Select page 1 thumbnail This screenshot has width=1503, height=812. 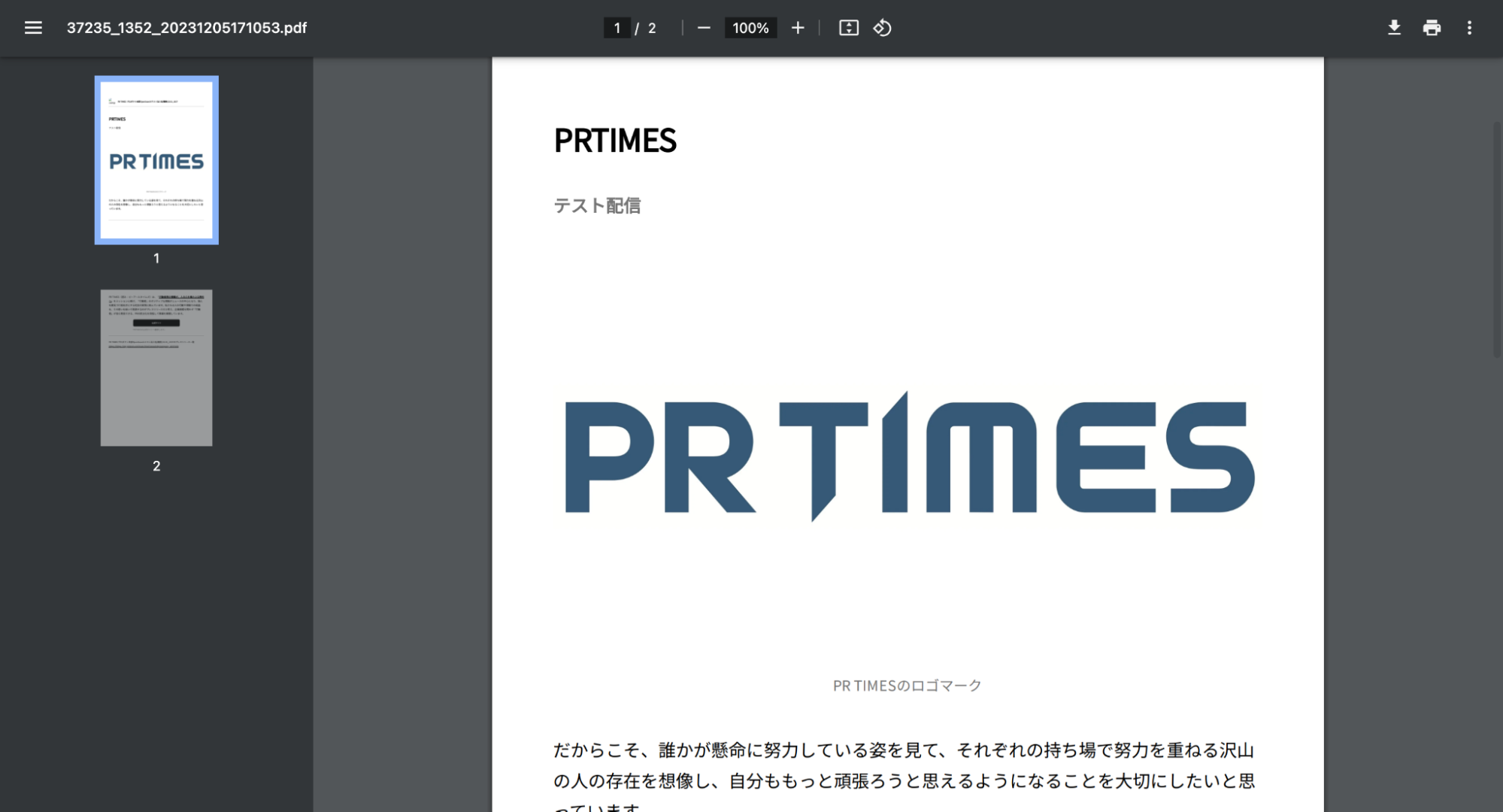point(156,160)
